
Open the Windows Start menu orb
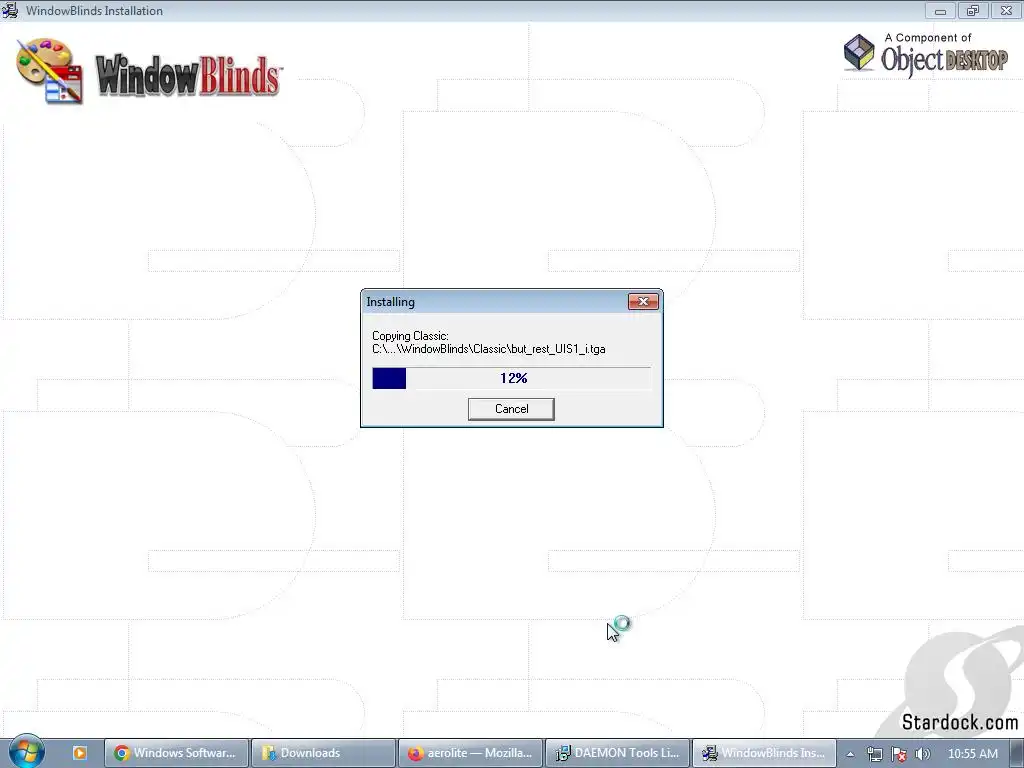(x=25, y=752)
